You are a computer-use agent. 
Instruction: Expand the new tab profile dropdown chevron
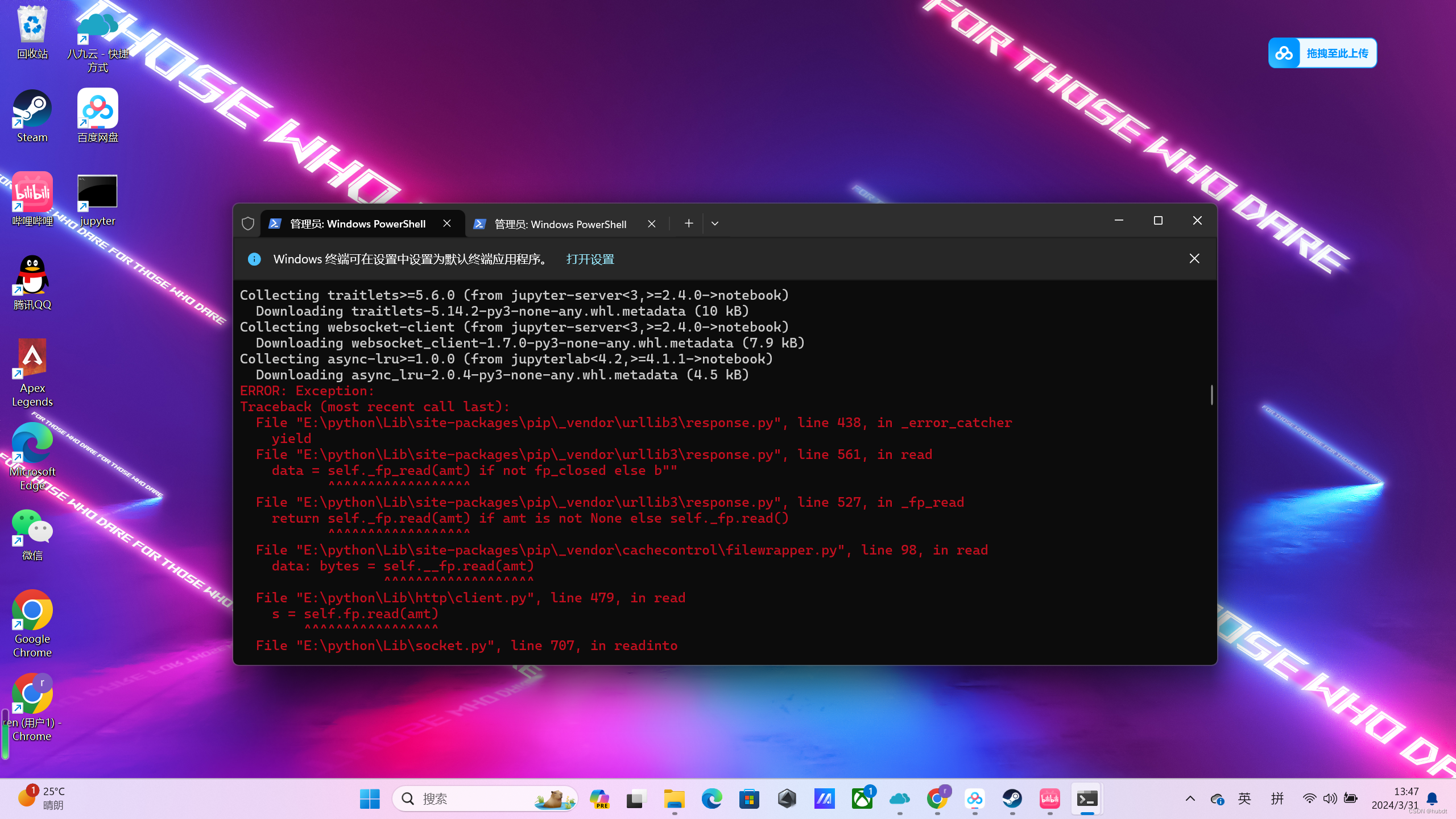point(715,224)
